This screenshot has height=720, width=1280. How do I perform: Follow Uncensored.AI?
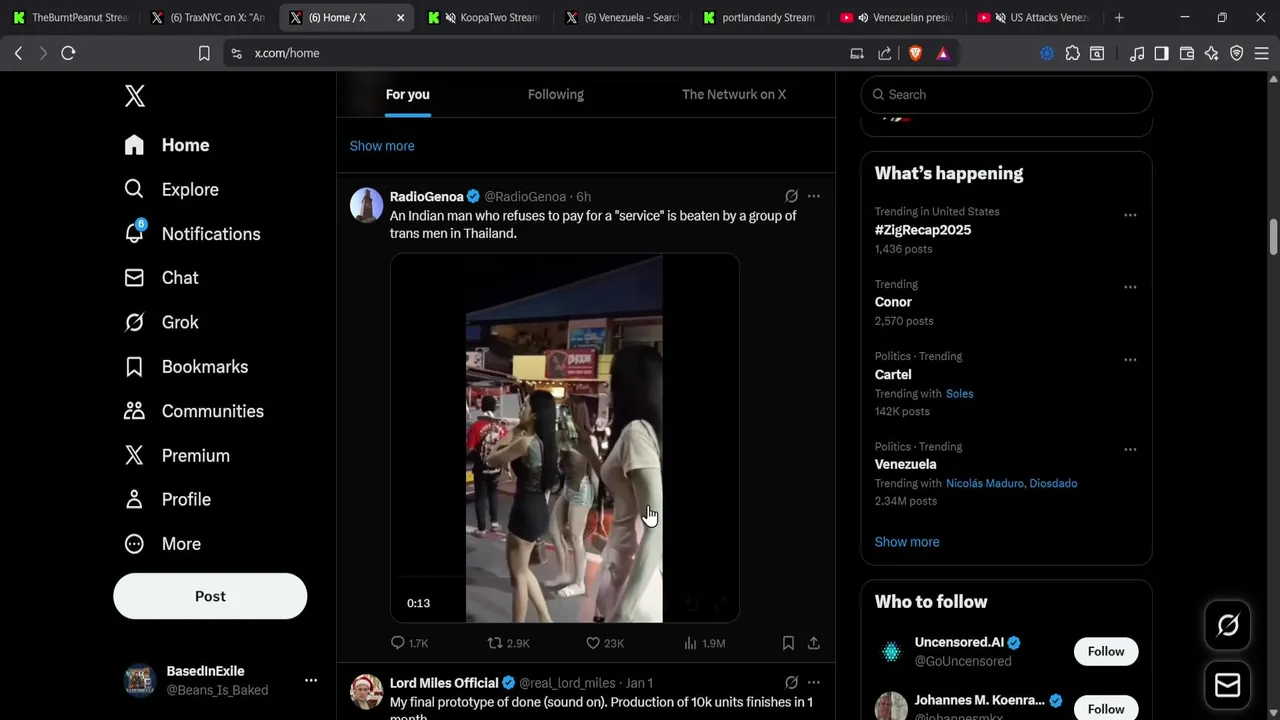[1106, 651]
